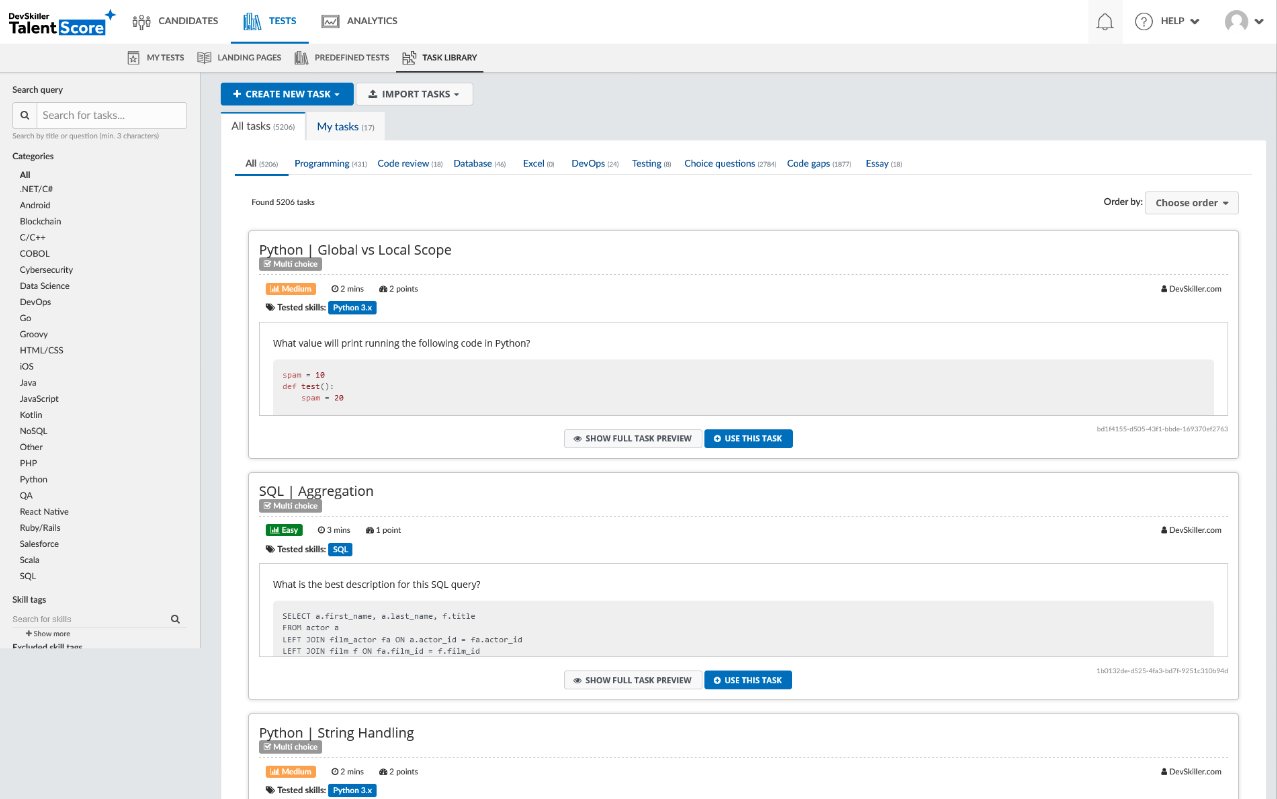Open the Analytics section icon

pos(332,20)
